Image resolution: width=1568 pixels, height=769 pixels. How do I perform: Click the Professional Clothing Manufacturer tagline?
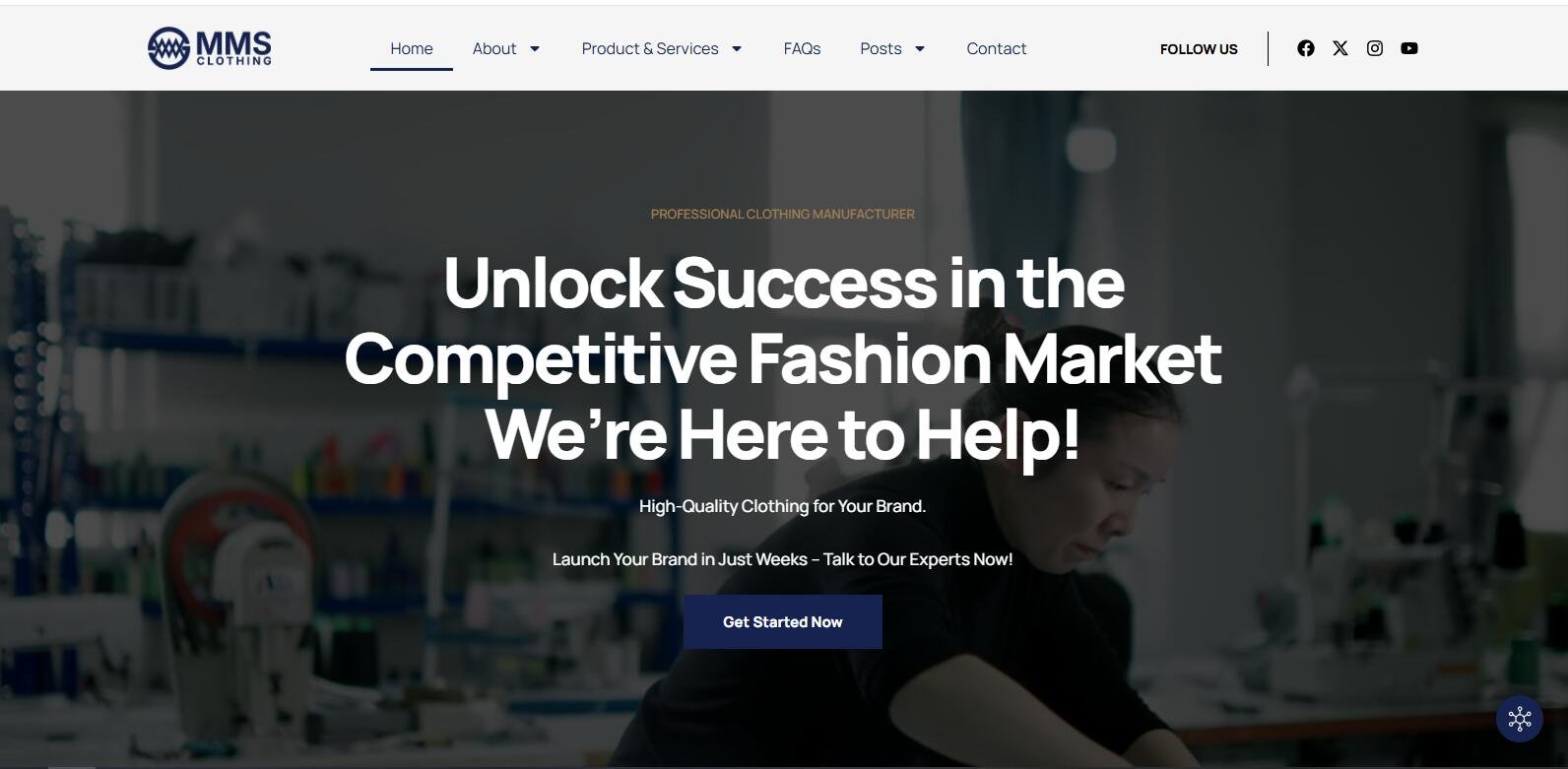(x=783, y=214)
